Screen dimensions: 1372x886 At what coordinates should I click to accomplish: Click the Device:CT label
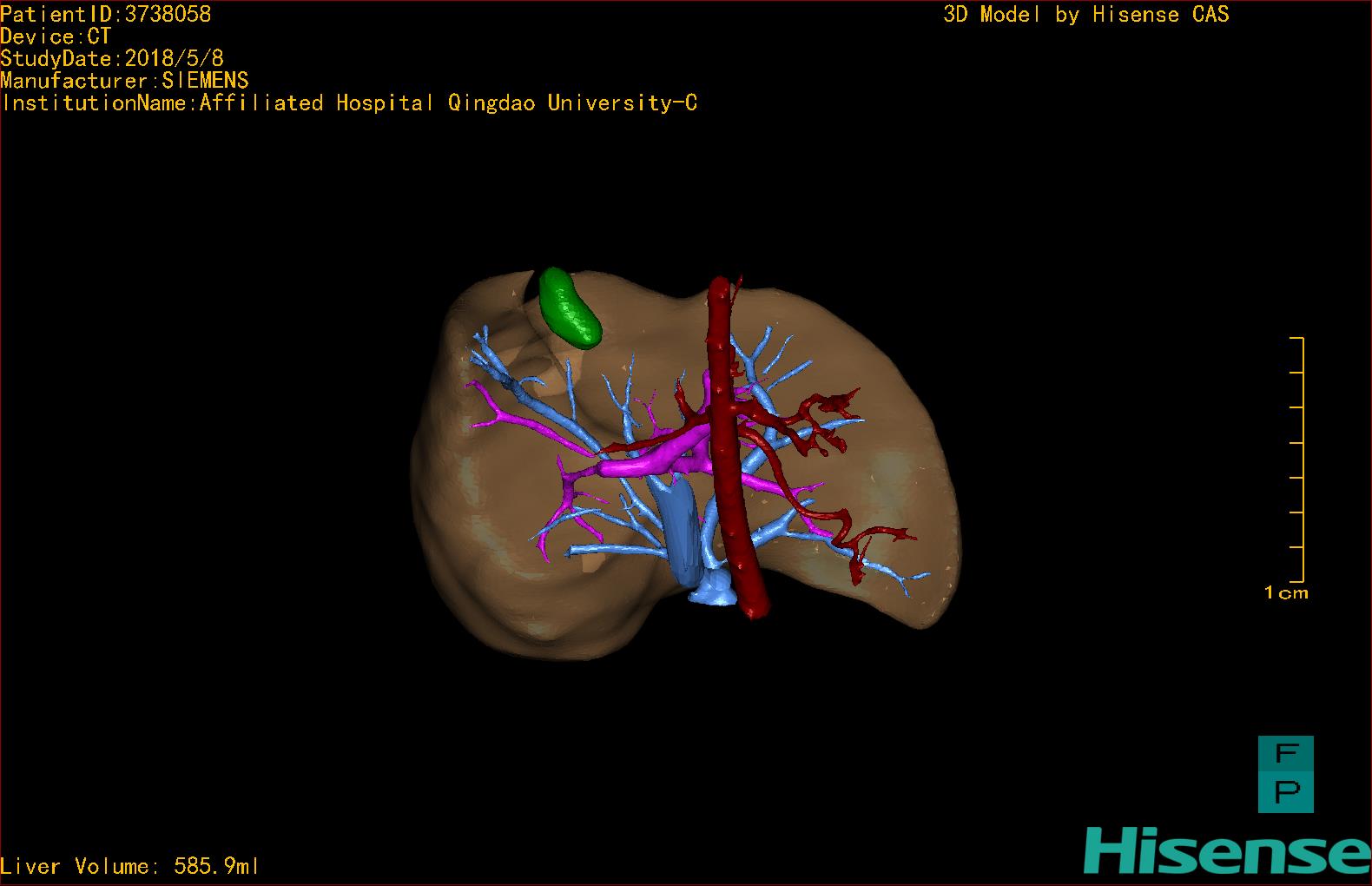click(56, 36)
